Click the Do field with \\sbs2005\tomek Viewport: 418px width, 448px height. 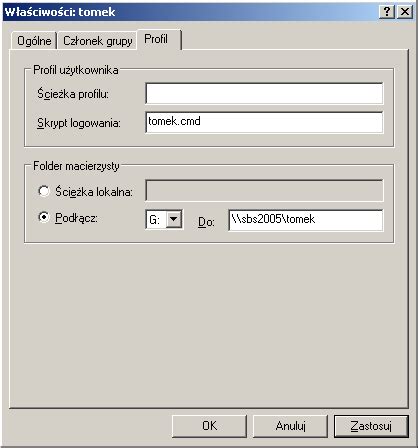click(x=306, y=220)
